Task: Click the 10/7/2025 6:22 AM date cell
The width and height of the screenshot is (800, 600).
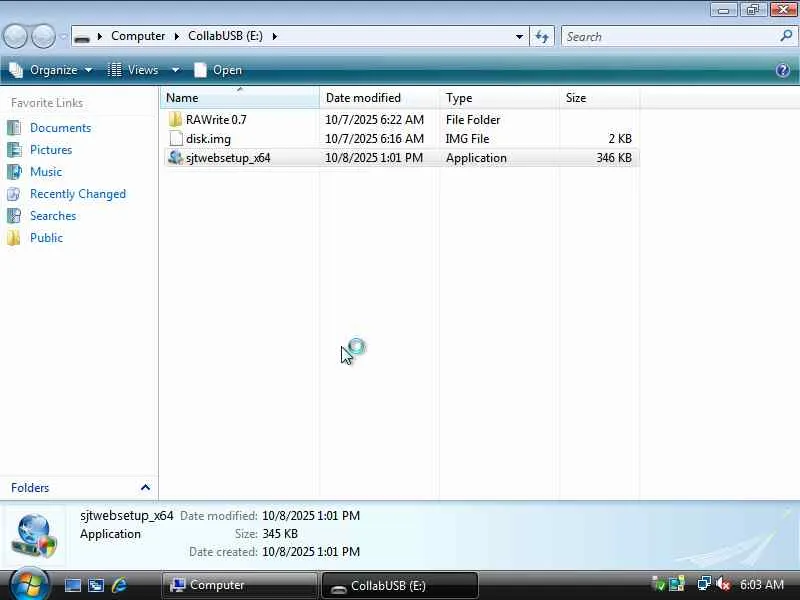Action: pyautogui.click(x=374, y=119)
